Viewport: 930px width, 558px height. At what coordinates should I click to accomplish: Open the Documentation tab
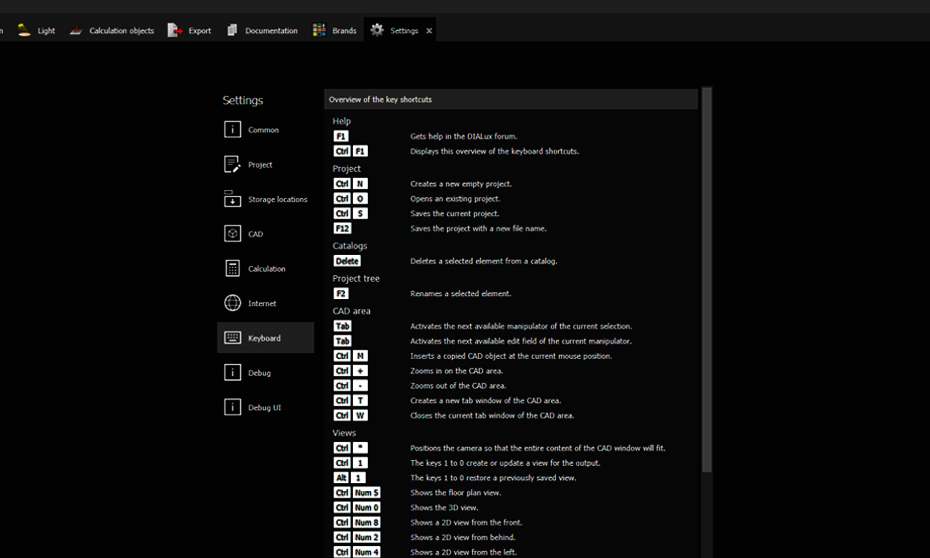coord(262,31)
